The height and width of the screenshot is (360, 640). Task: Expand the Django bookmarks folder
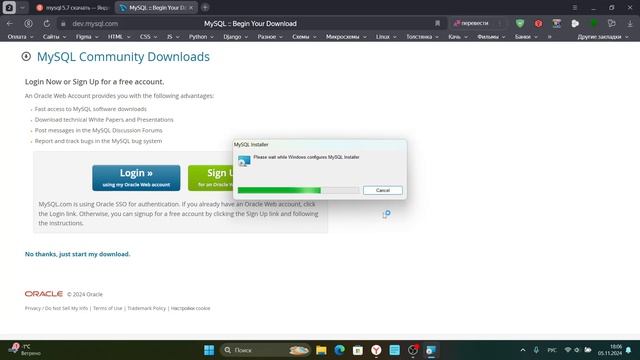coord(236,37)
